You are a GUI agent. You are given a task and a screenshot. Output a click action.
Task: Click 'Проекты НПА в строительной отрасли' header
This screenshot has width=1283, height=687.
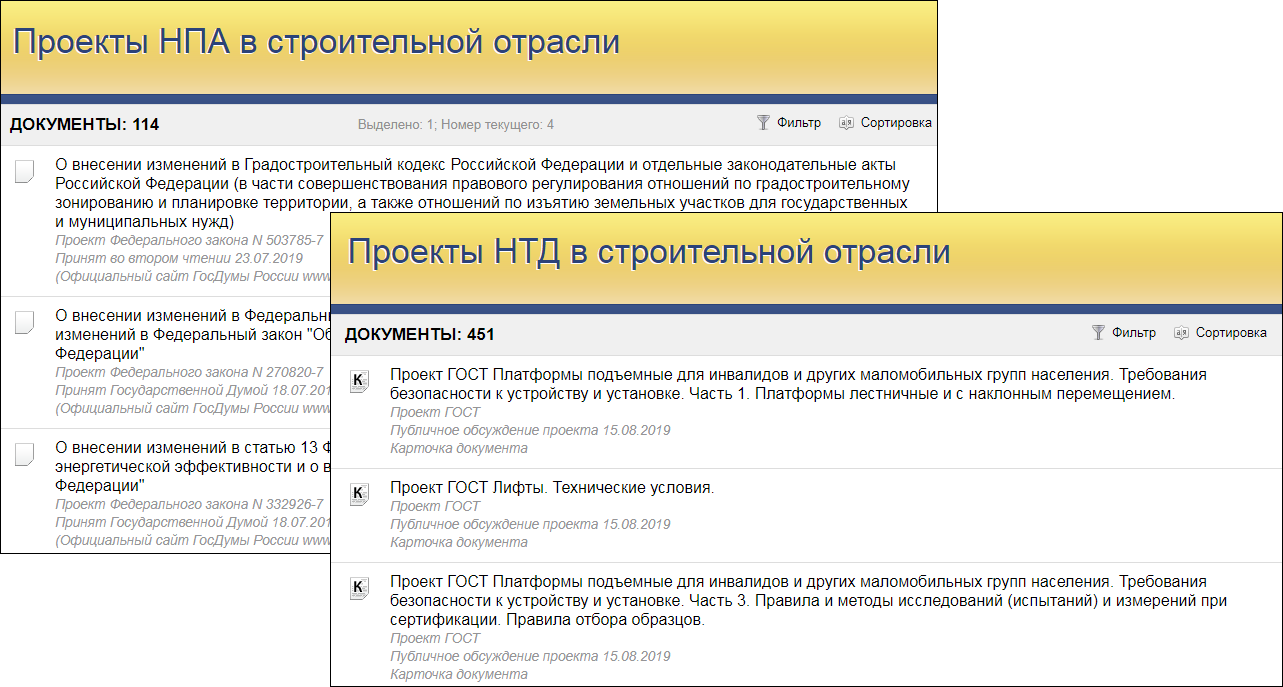[316, 42]
